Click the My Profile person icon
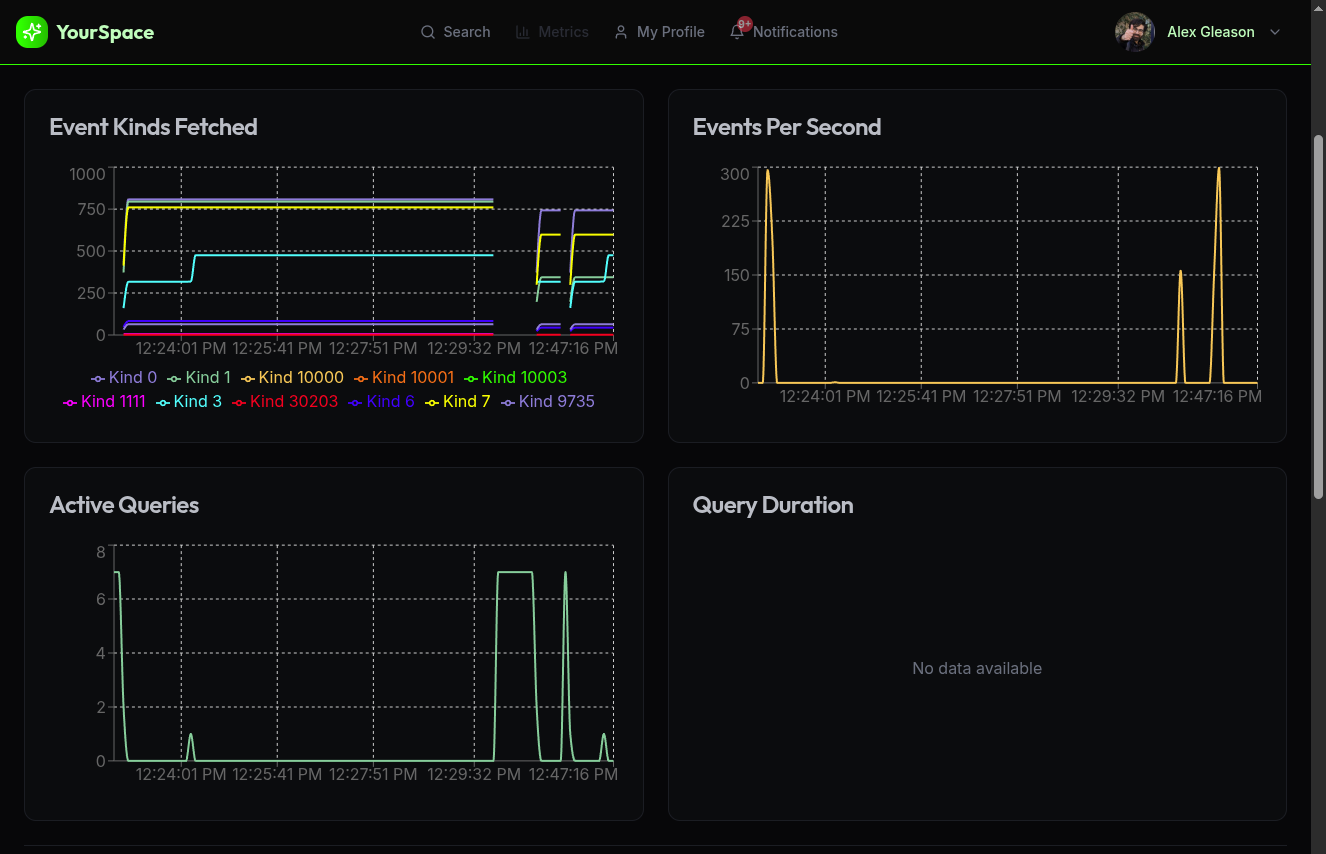1326x854 pixels. [x=621, y=32]
